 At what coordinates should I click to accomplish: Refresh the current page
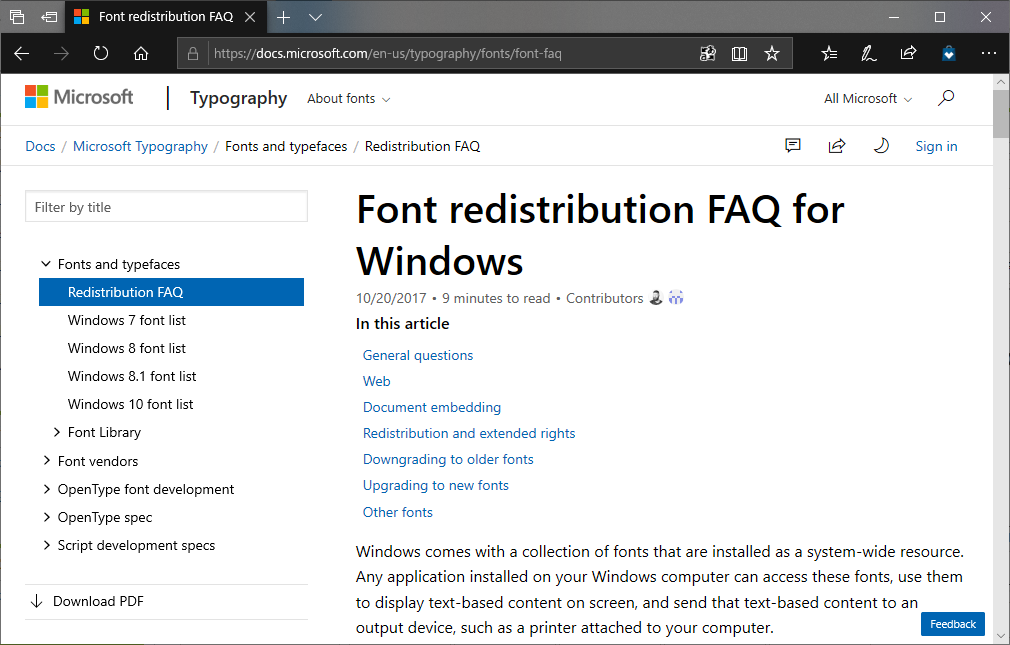pos(101,54)
